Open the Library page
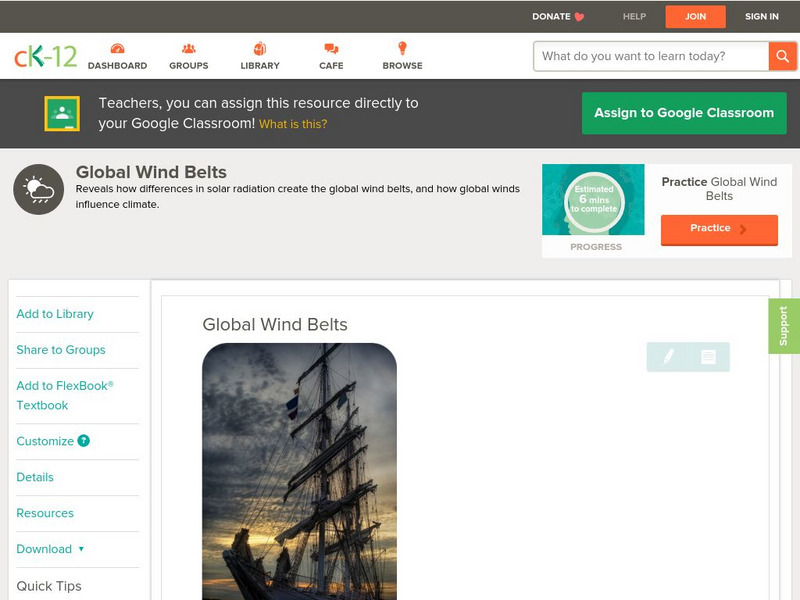Image resolution: width=800 pixels, height=600 pixels. click(x=260, y=56)
